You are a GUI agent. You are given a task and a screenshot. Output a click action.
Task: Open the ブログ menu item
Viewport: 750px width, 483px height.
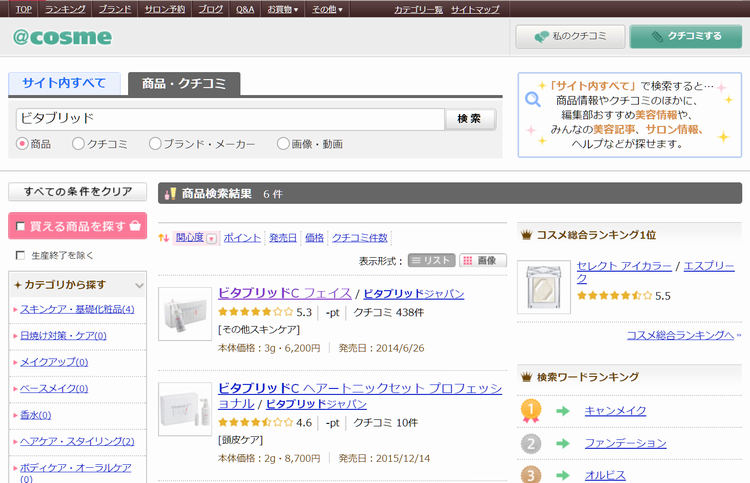pos(210,9)
